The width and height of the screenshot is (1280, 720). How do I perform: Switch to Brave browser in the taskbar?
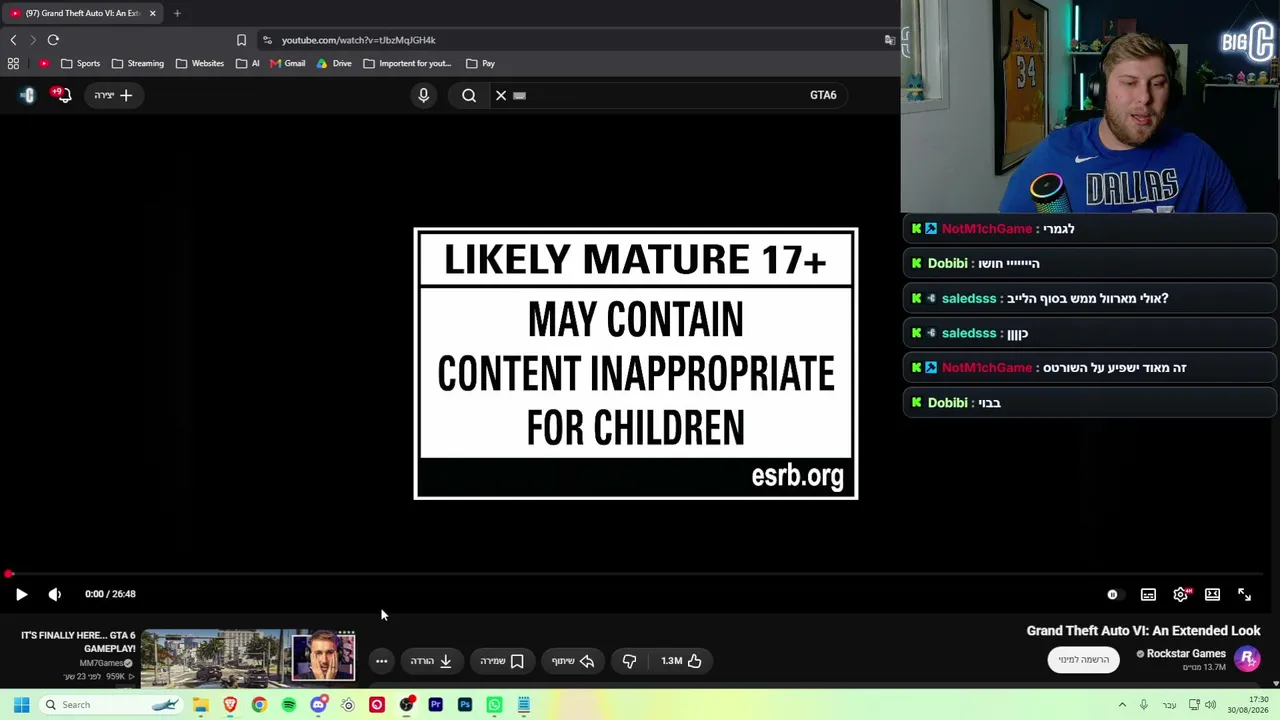tap(230, 705)
